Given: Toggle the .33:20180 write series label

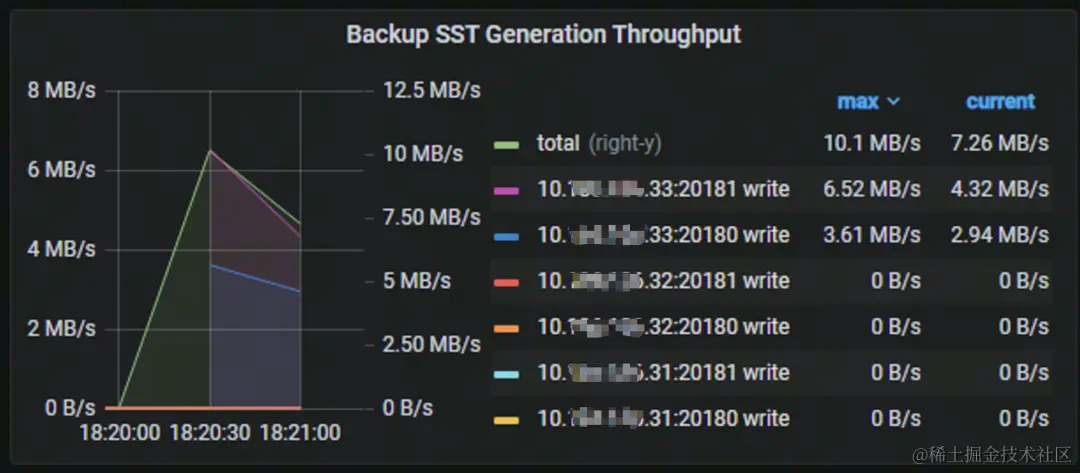Looking at the screenshot, I should click(663, 235).
